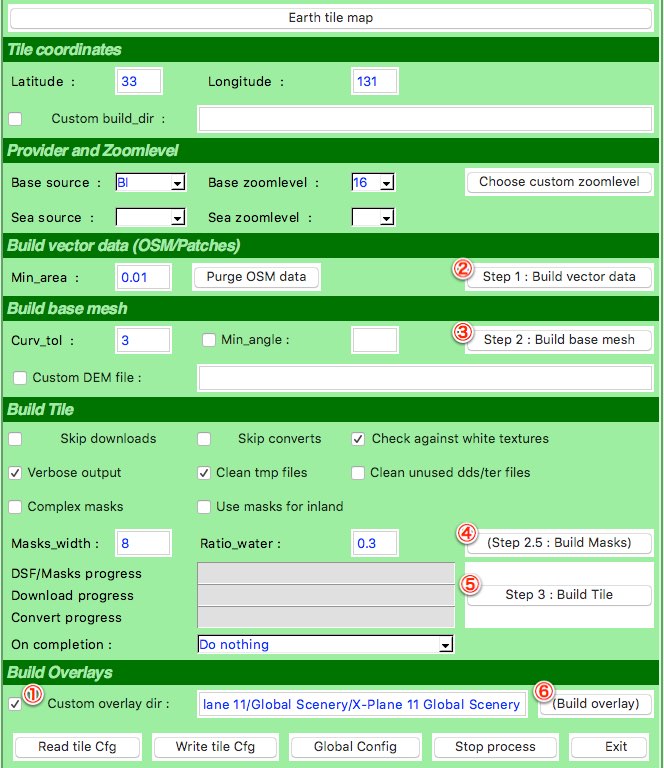Click the Latitude input field
Image resolution: width=664 pixels, height=768 pixels.
pyautogui.click(x=139, y=82)
